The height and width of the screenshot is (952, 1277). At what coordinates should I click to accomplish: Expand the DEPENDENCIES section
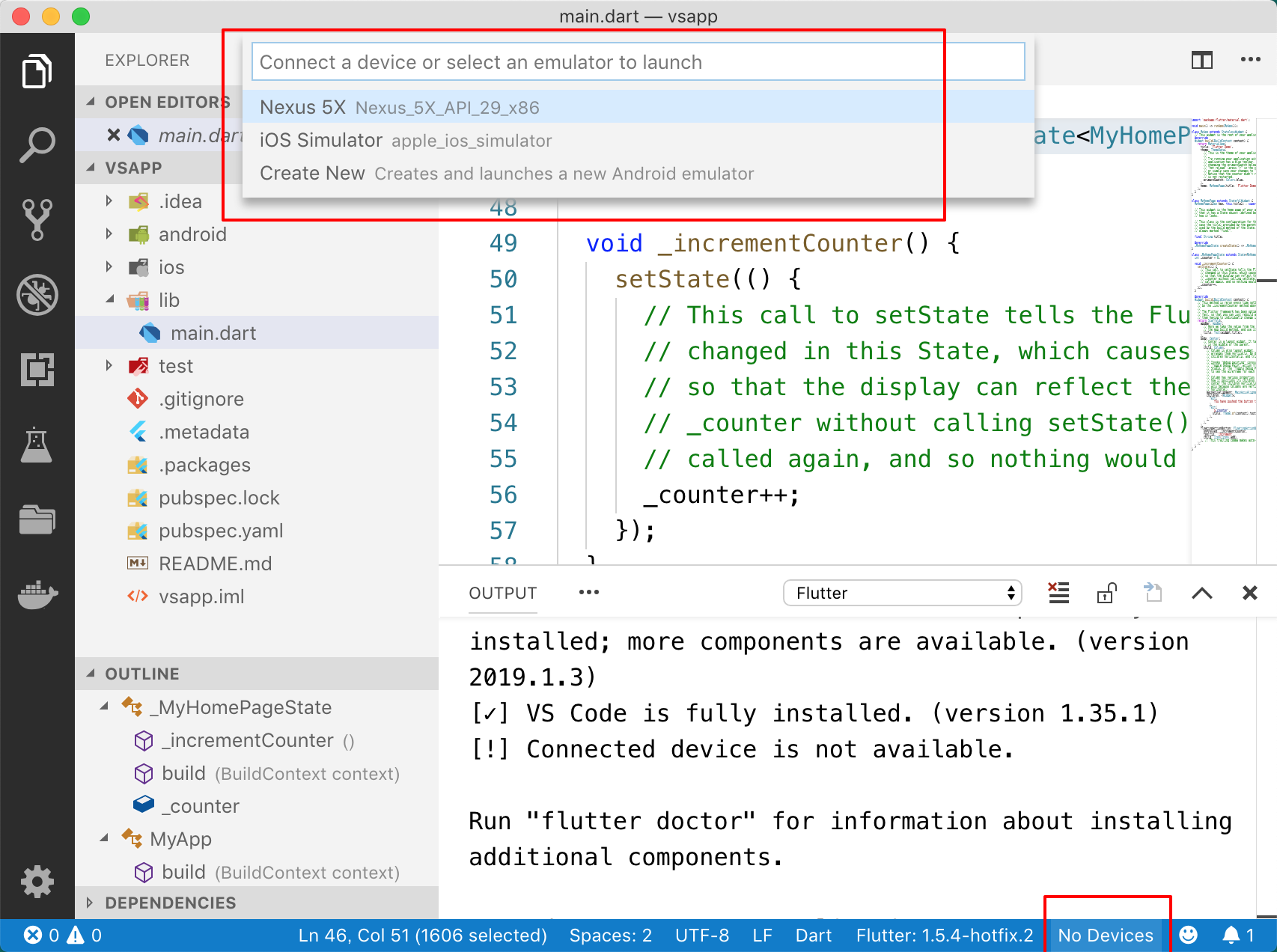click(91, 903)
